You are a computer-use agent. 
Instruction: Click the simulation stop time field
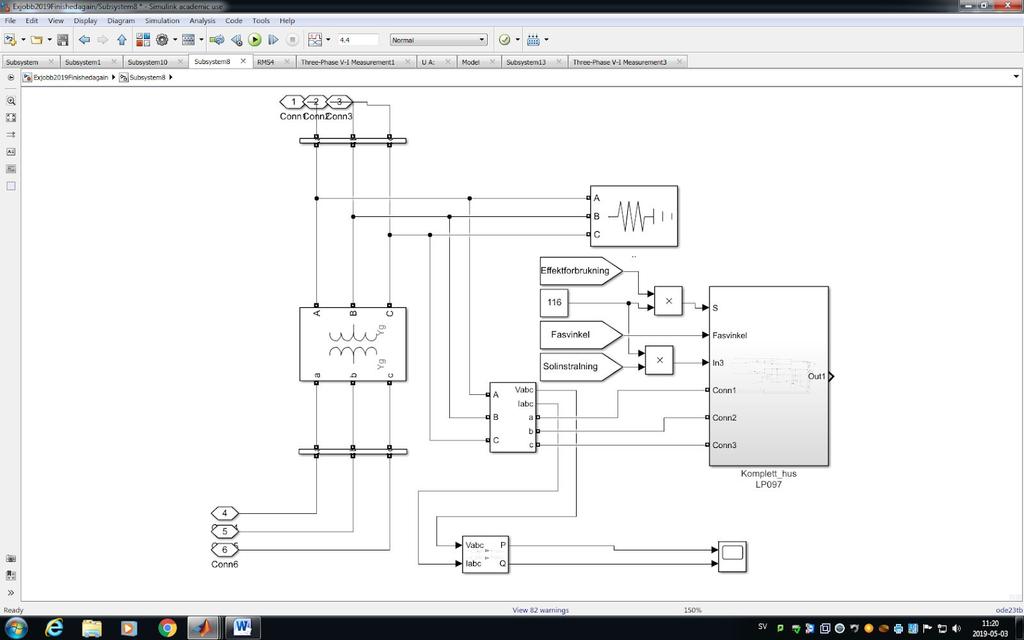(x=358, y=40)
